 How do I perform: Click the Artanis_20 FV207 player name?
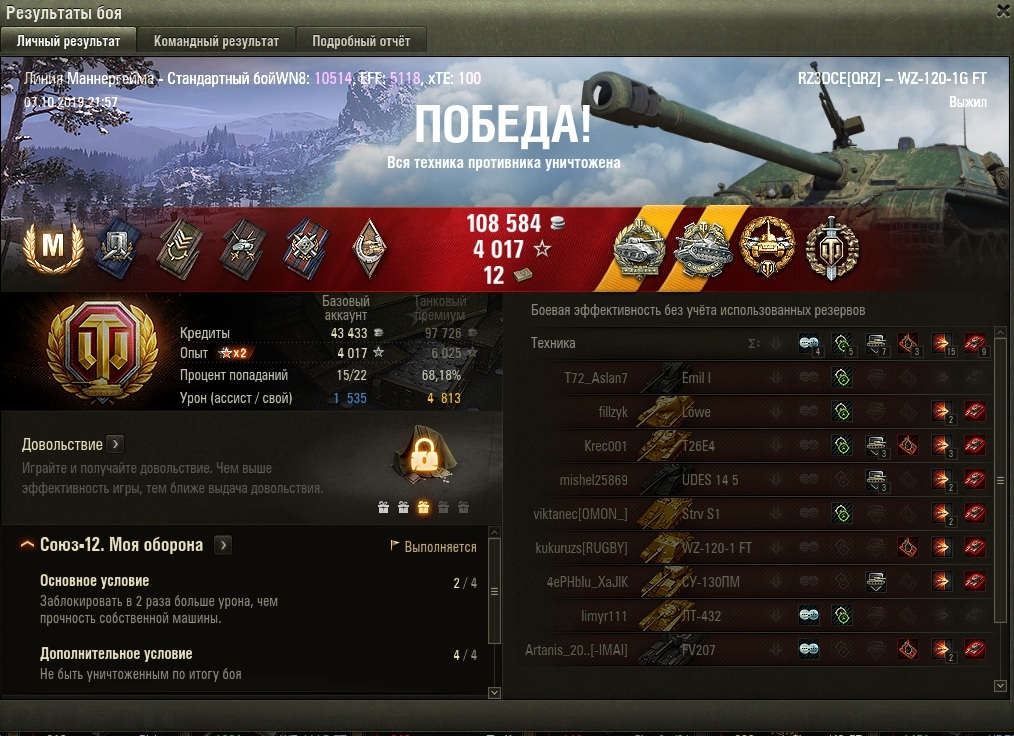[576, 650]
